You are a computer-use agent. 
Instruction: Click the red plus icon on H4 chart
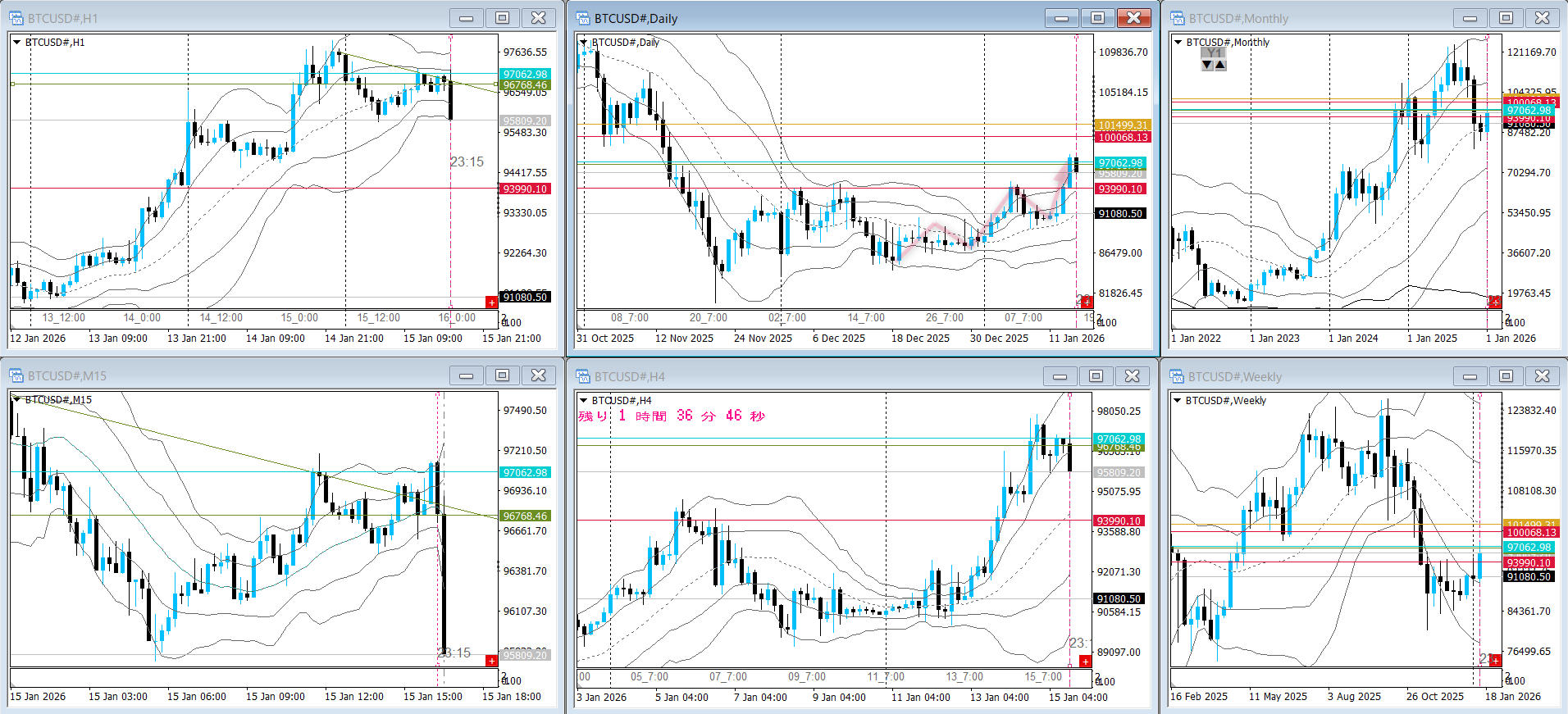1085,662
